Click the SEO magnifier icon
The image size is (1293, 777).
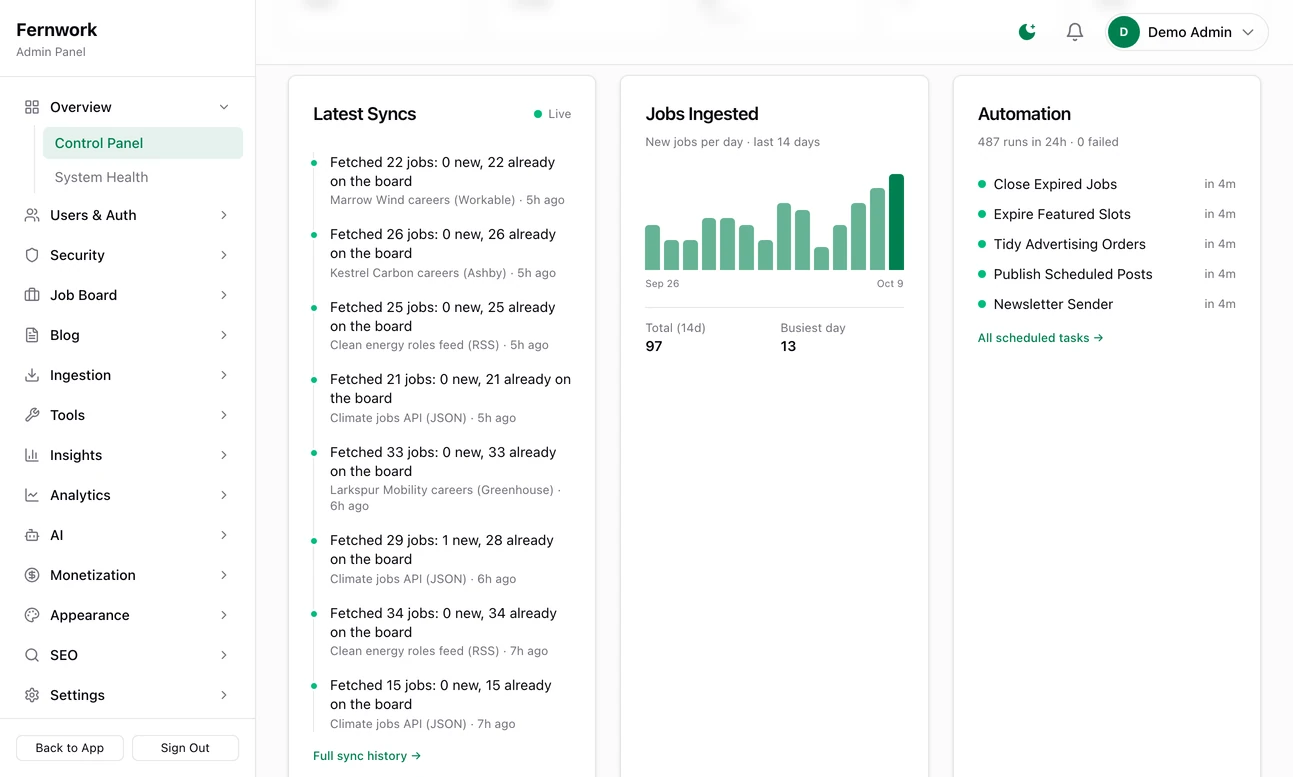pyautogui.click(x=32, y=655)
